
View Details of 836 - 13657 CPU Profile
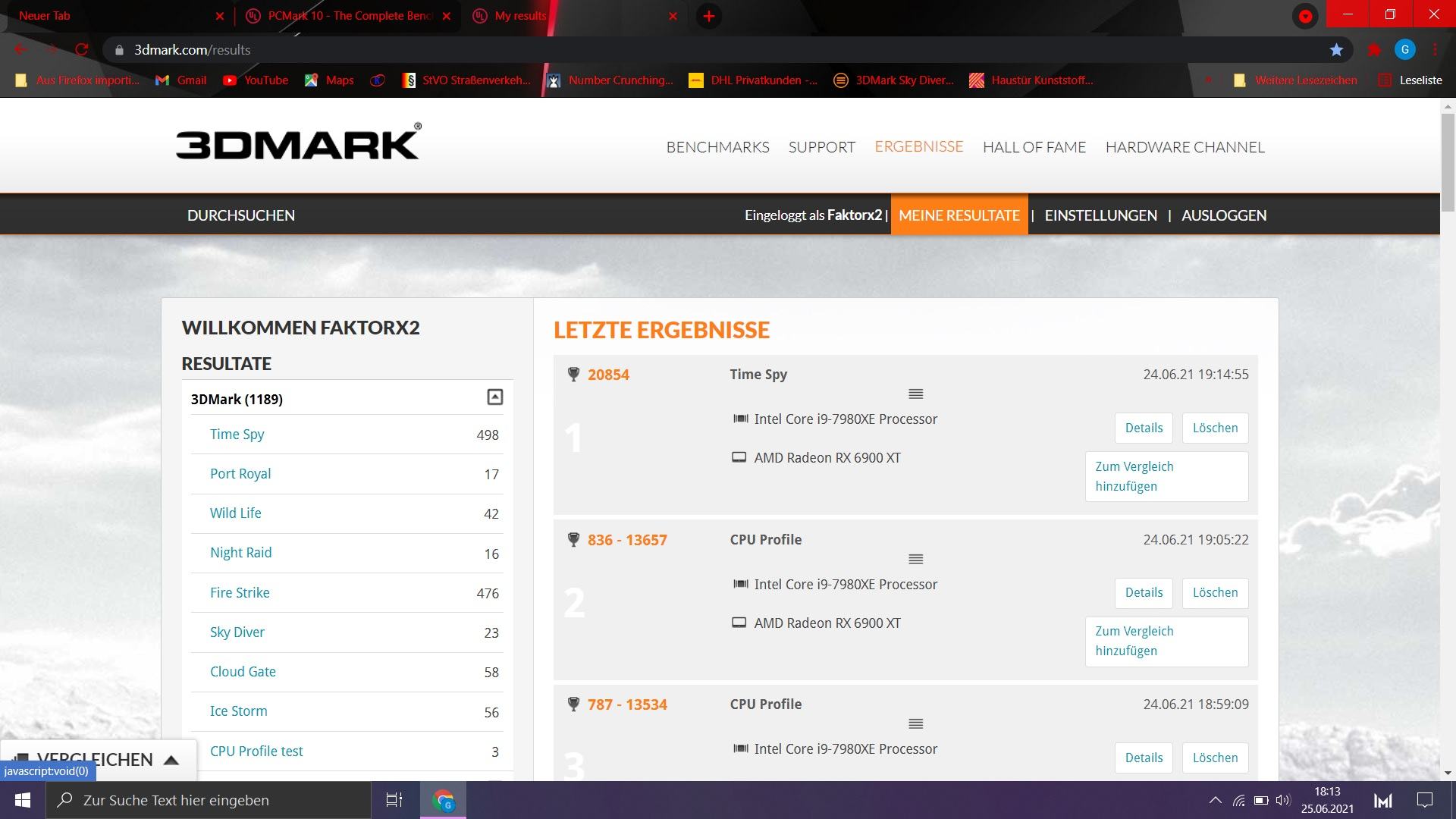[1144, 592]
